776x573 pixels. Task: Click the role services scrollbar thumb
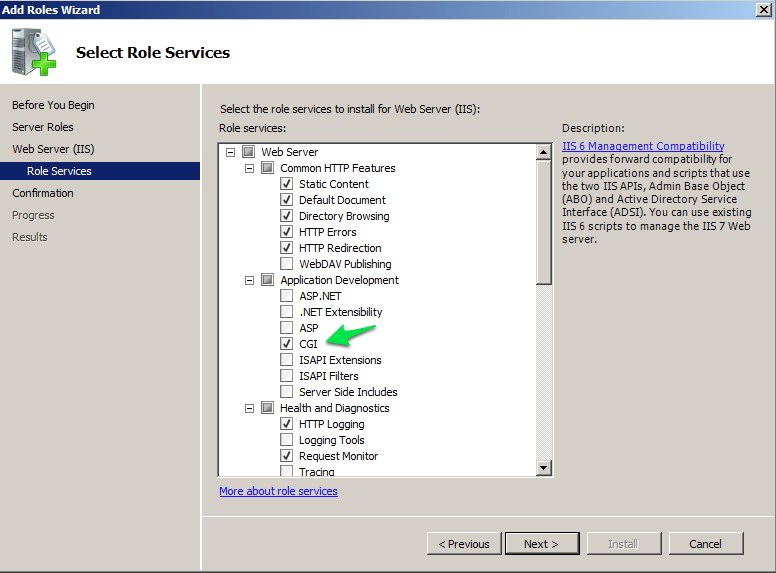543,222
